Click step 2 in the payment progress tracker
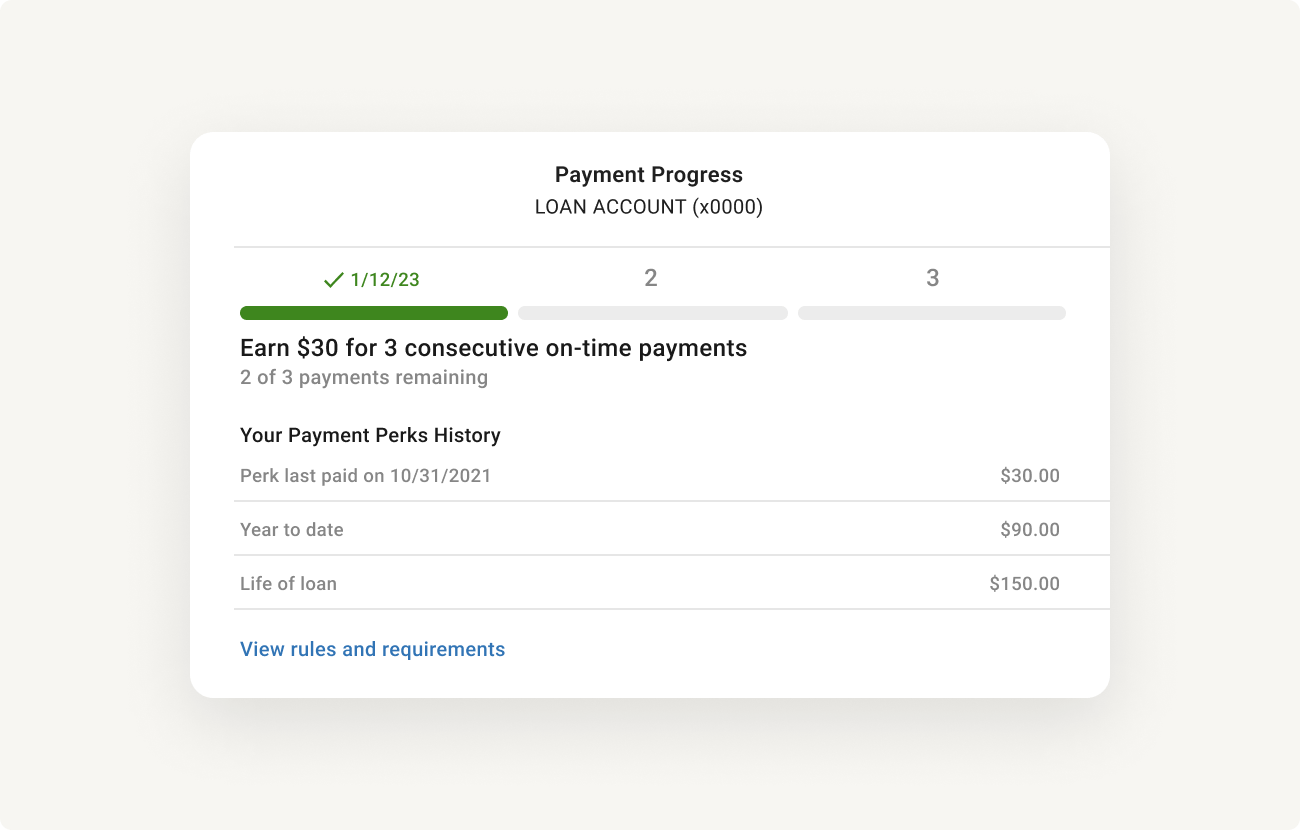Screen dimensions: 1300x830 tap(651, 277)
